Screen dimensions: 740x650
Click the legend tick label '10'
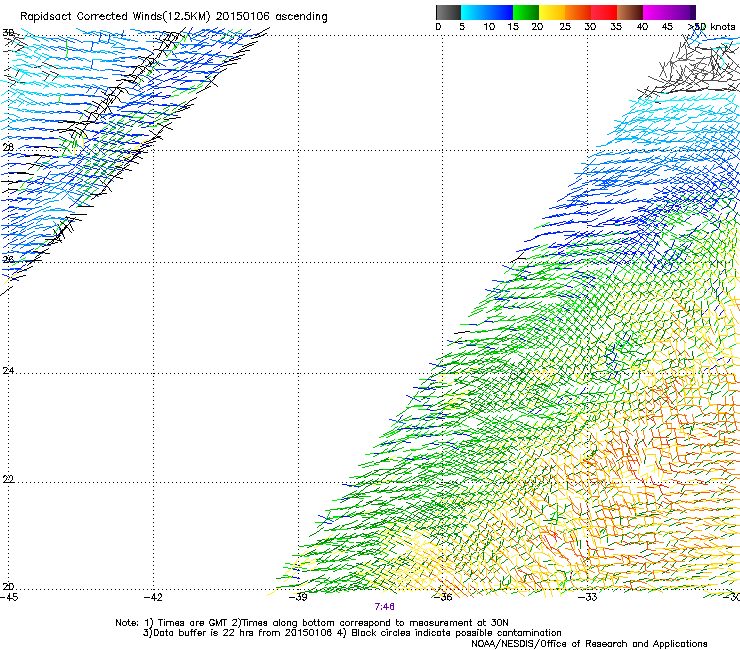[489, 27]
